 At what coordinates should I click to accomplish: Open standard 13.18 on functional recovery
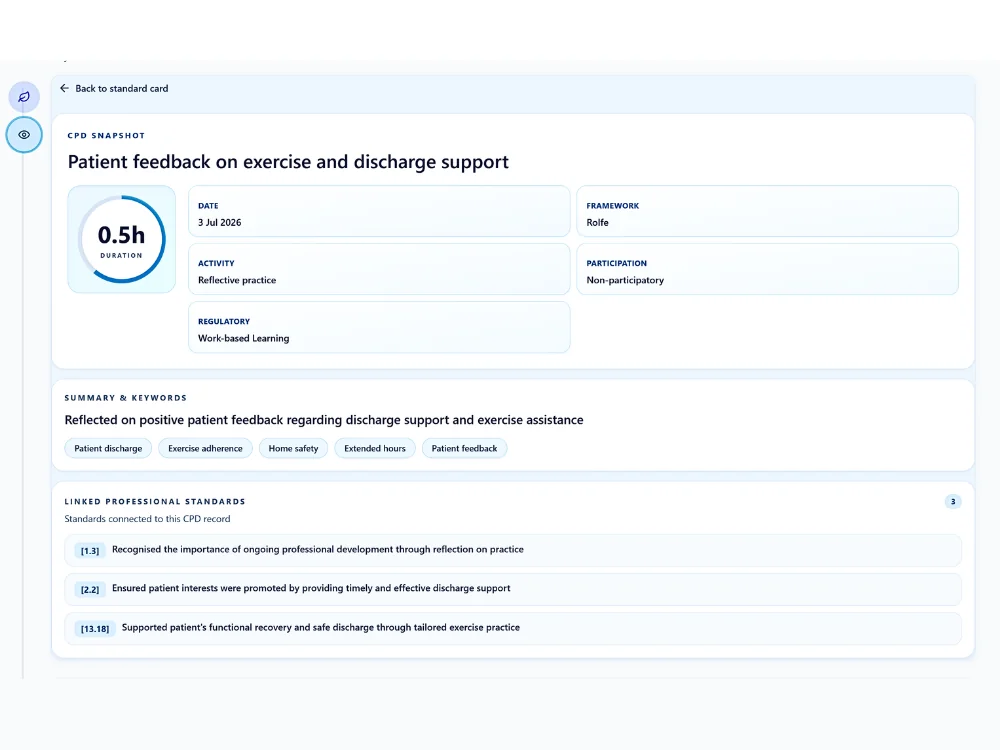[x=513, y=628]
